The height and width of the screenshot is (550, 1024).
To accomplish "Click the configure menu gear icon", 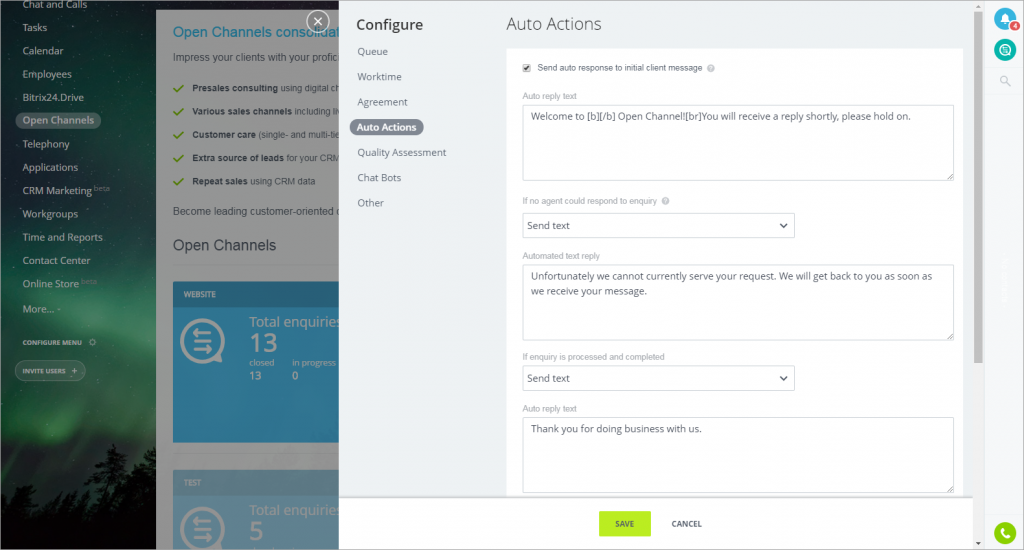I will pyautogui.click(x=92, y=342).
